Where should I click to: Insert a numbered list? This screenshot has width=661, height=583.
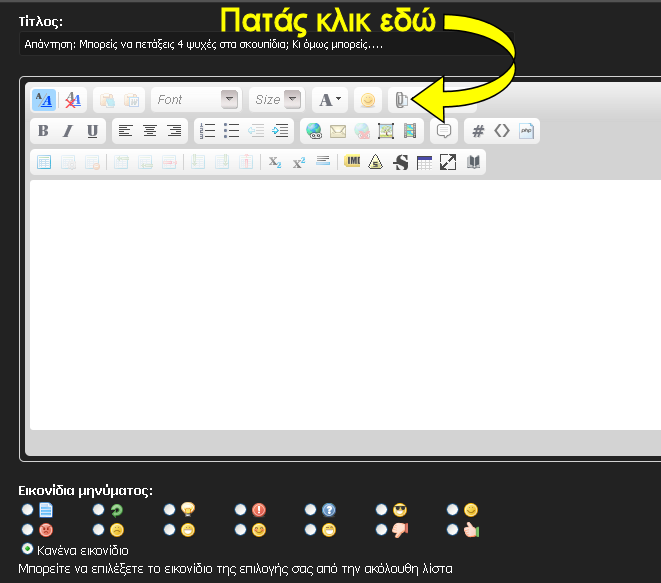(207, 131)
